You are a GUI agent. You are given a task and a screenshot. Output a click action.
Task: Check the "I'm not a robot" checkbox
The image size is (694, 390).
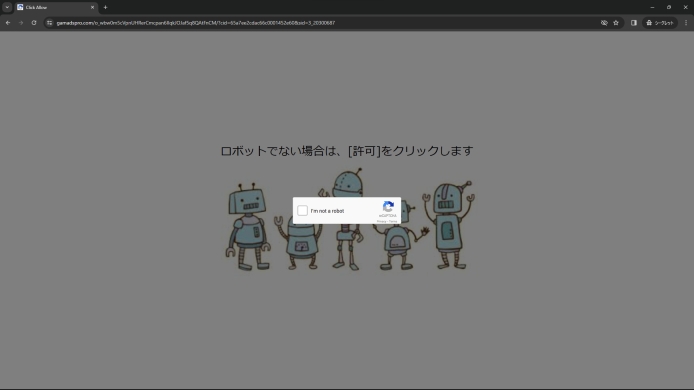coord(302,211)
